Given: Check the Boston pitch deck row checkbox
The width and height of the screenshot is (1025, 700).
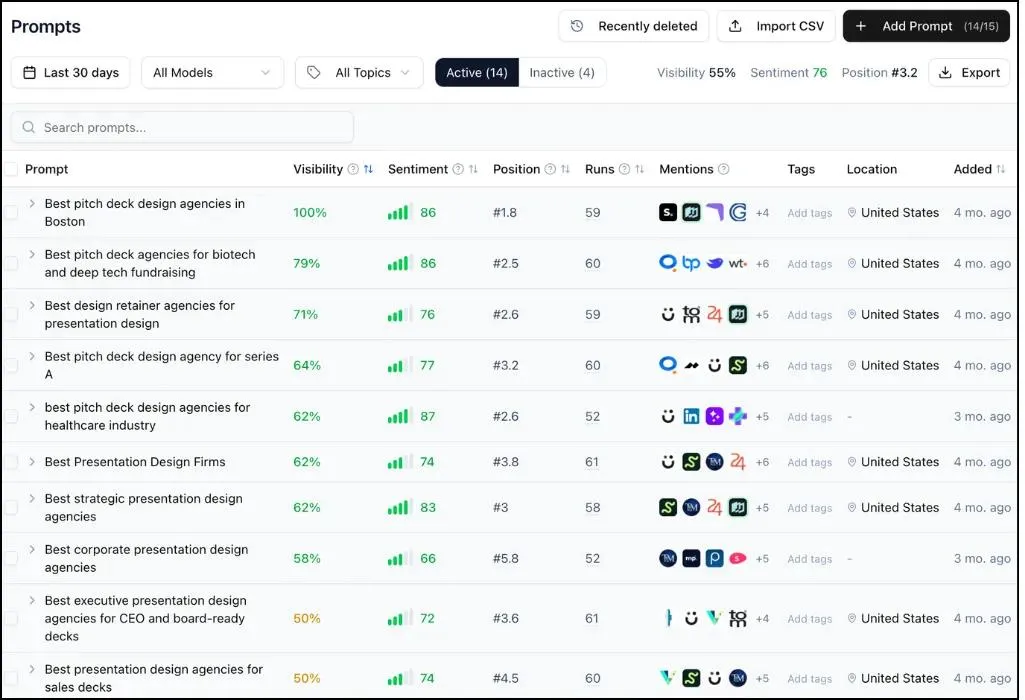Looking at the screenshot, I should [x=10, y=212].
